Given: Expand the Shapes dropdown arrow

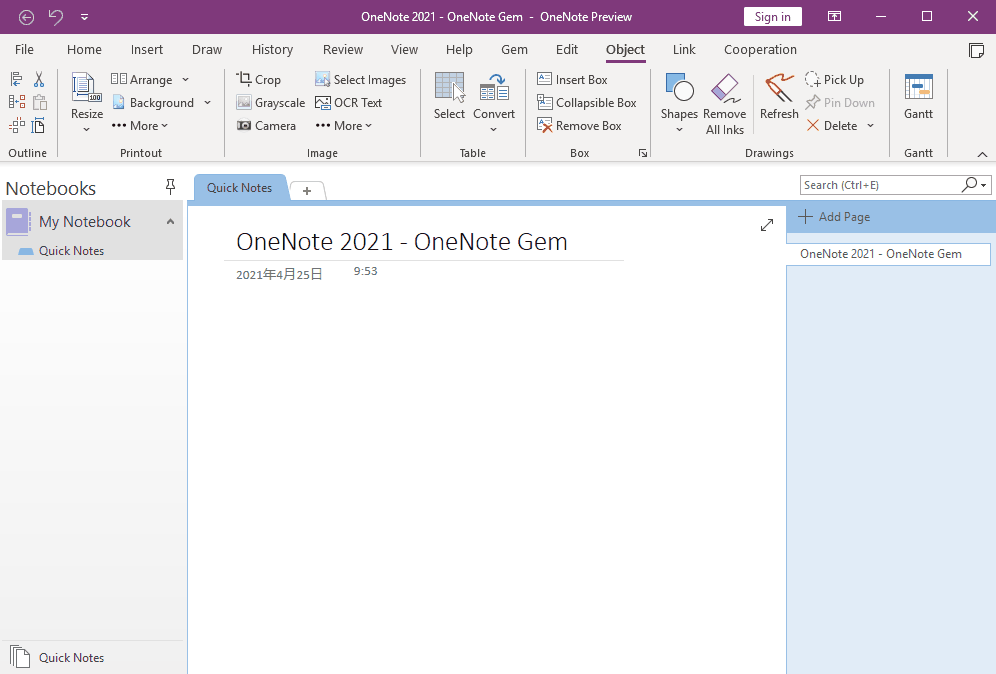Looking at the screenshot, I should (x=679, y=130).
